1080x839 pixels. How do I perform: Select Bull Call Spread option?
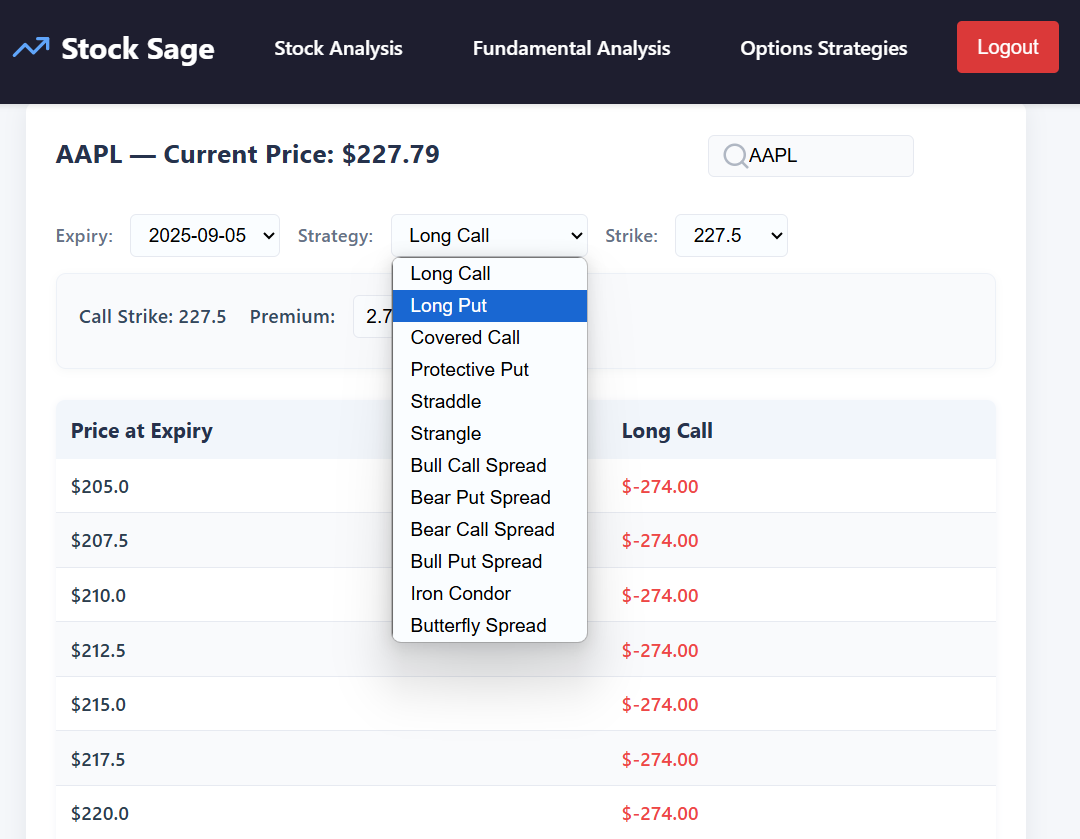[x=490, y=466]
